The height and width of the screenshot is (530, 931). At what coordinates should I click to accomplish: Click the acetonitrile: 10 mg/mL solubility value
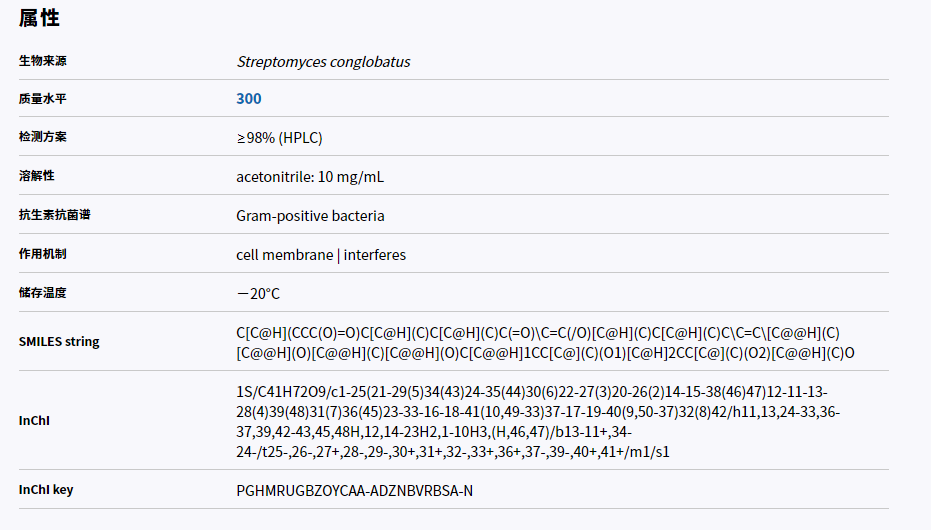click(310, 176)
